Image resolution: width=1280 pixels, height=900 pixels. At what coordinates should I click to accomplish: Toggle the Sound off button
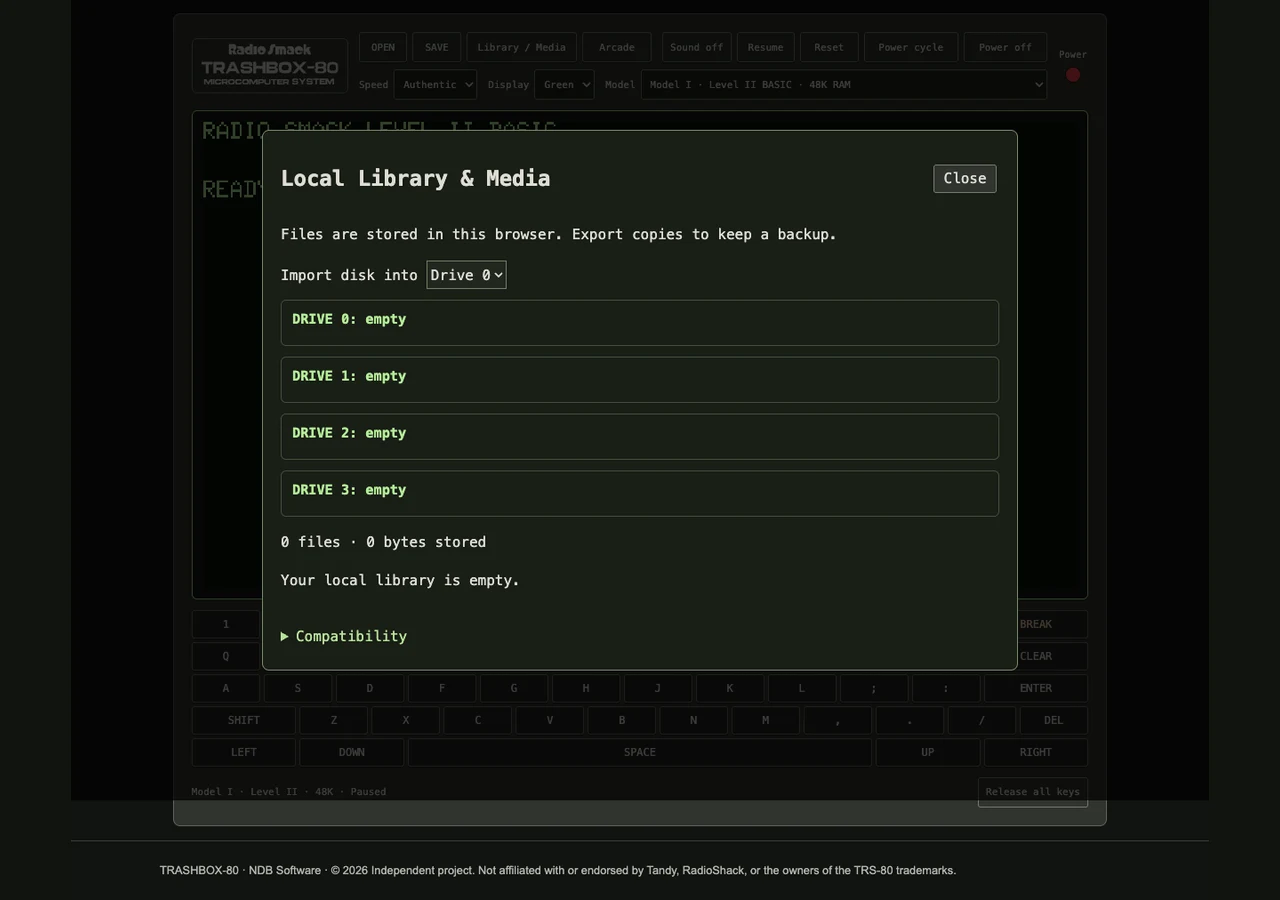[696, 47]
